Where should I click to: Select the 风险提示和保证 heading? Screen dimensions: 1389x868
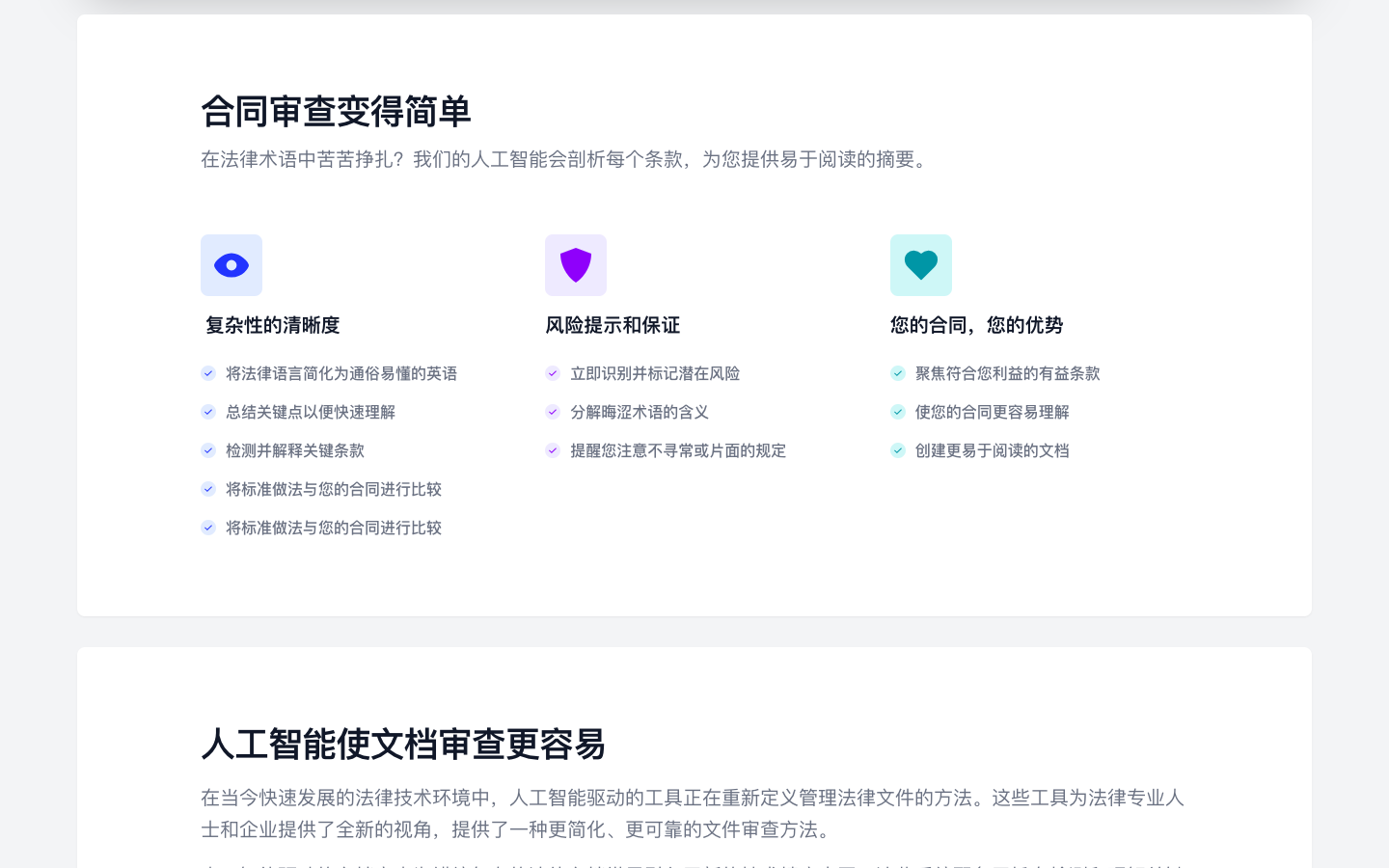coord(613,325)
